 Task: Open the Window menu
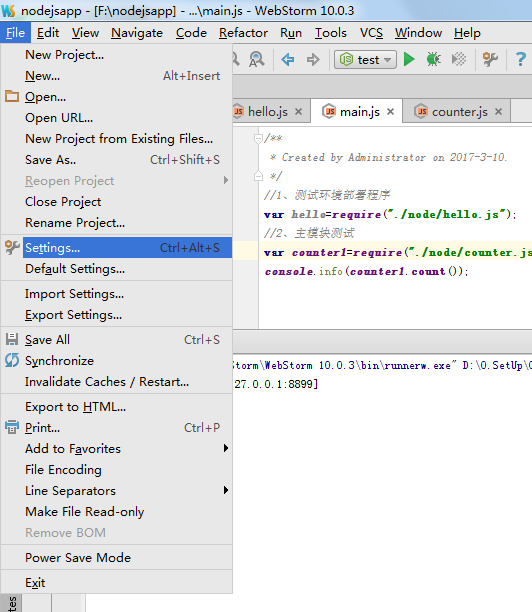pos(418,33)
